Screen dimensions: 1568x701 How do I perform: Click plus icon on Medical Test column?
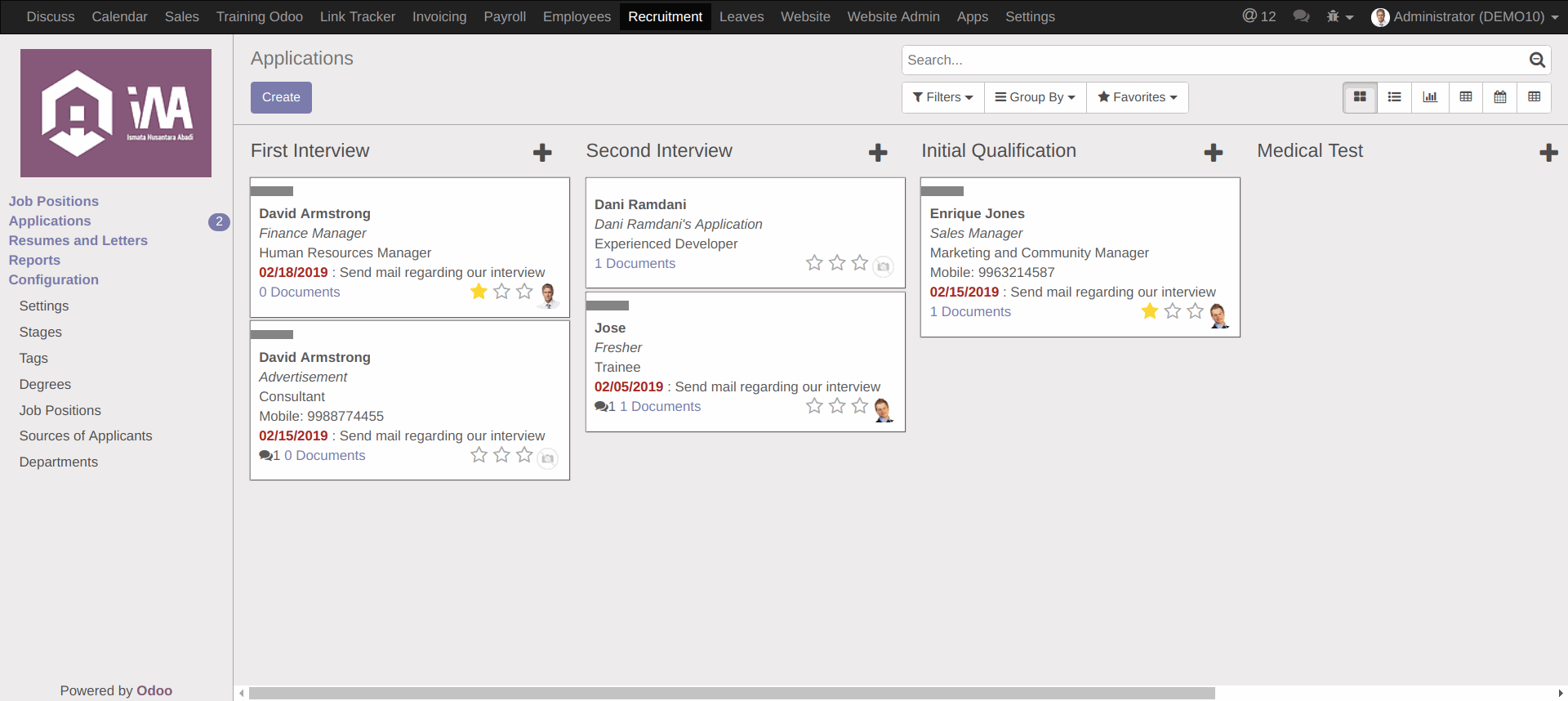[1548, 153]
